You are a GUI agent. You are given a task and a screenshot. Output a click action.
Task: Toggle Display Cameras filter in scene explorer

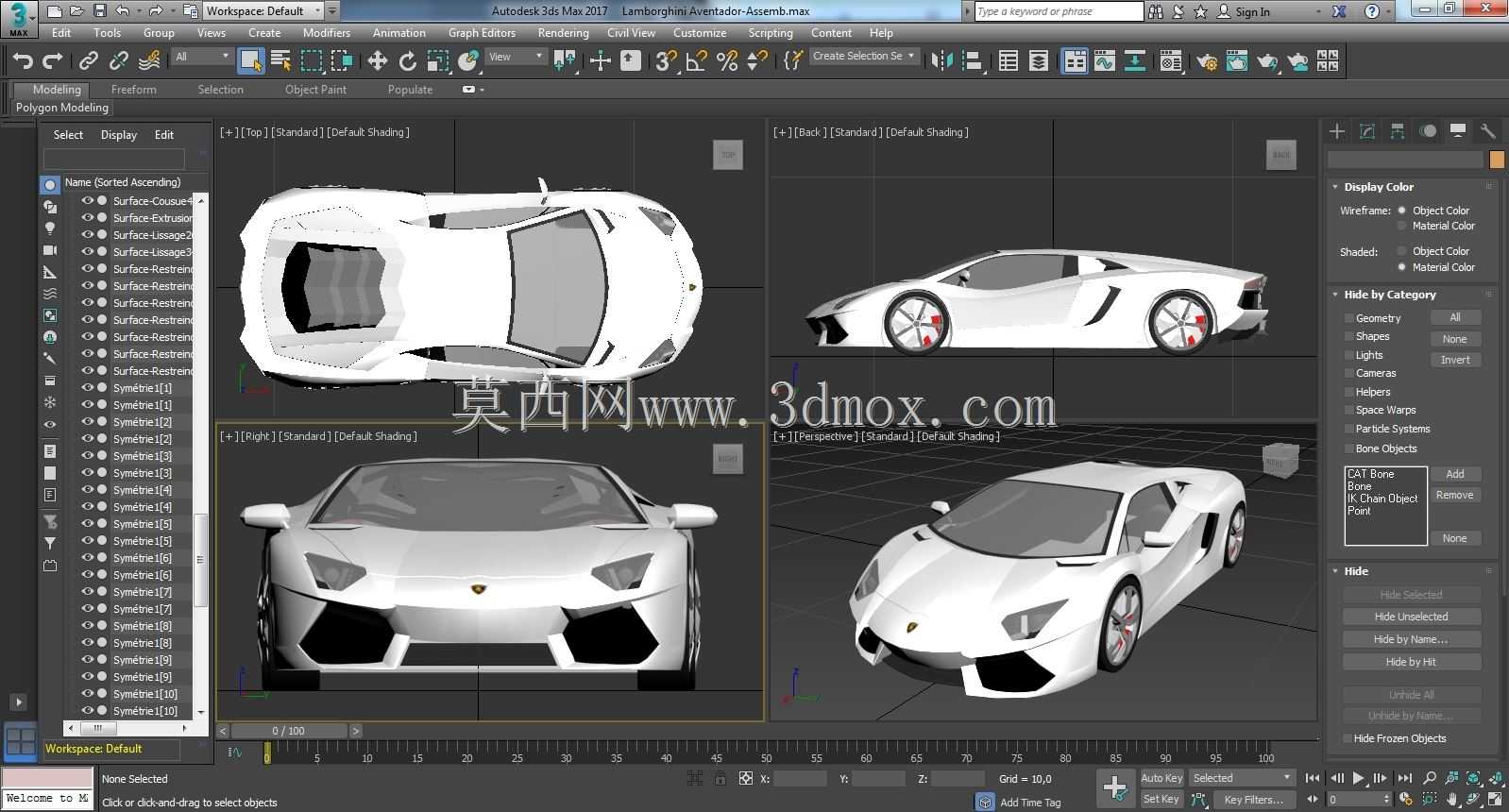50,250
